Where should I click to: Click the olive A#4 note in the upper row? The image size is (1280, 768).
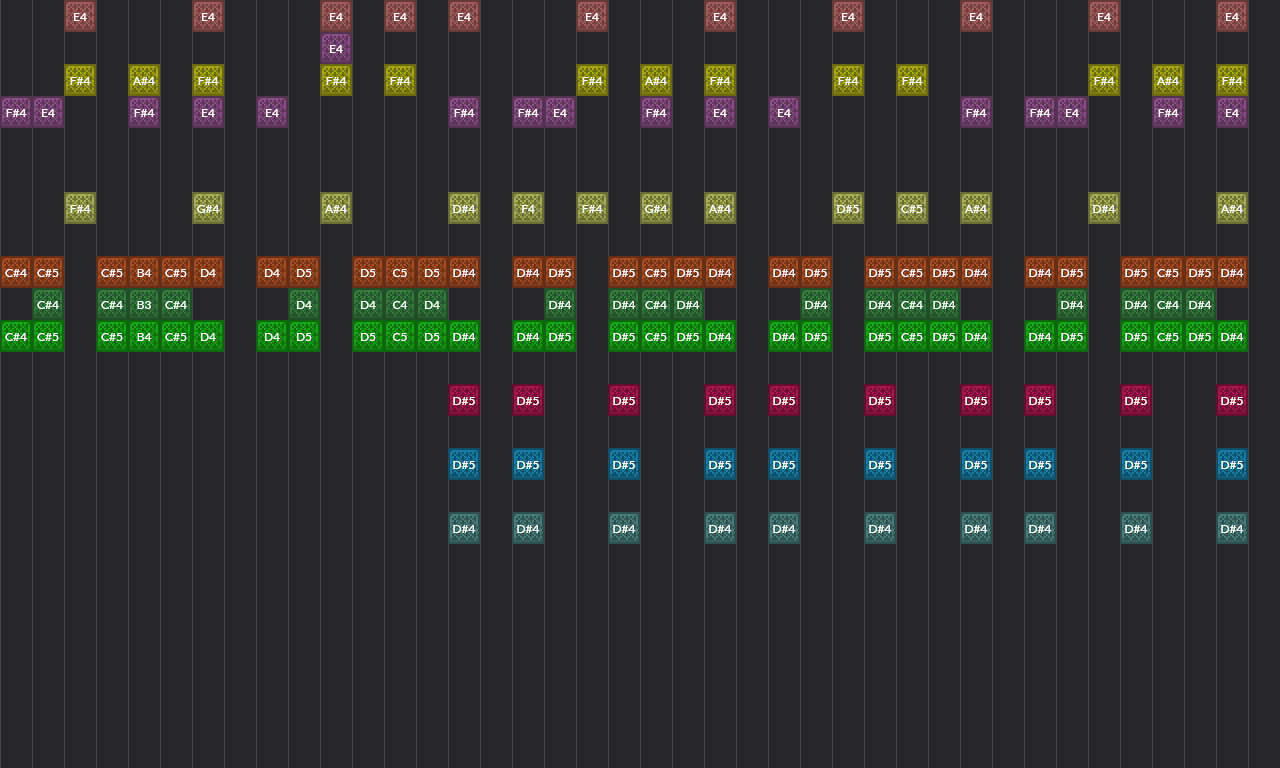pyautogui.click(x=144, y=80)
